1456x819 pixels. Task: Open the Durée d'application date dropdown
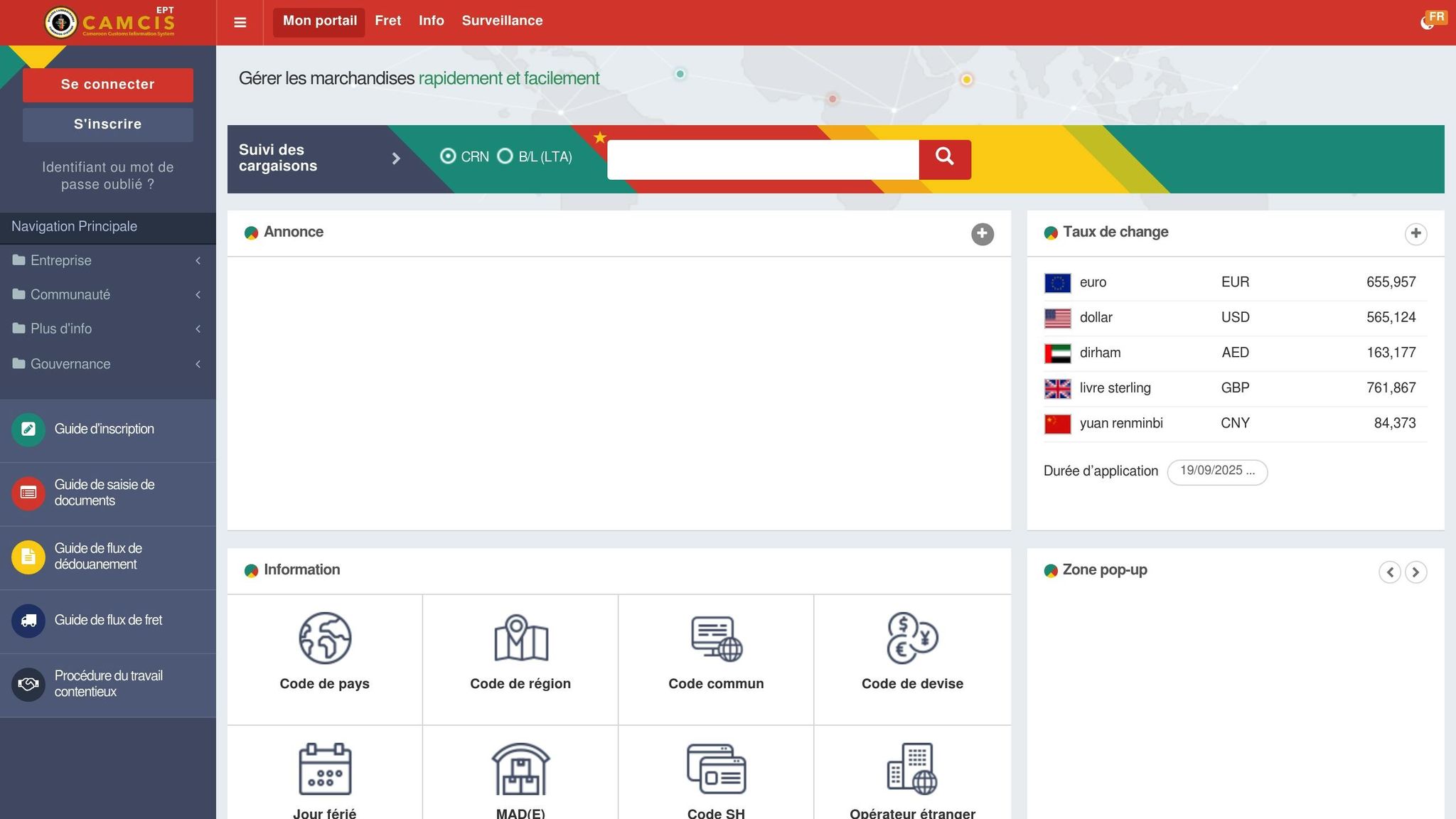1216,471
